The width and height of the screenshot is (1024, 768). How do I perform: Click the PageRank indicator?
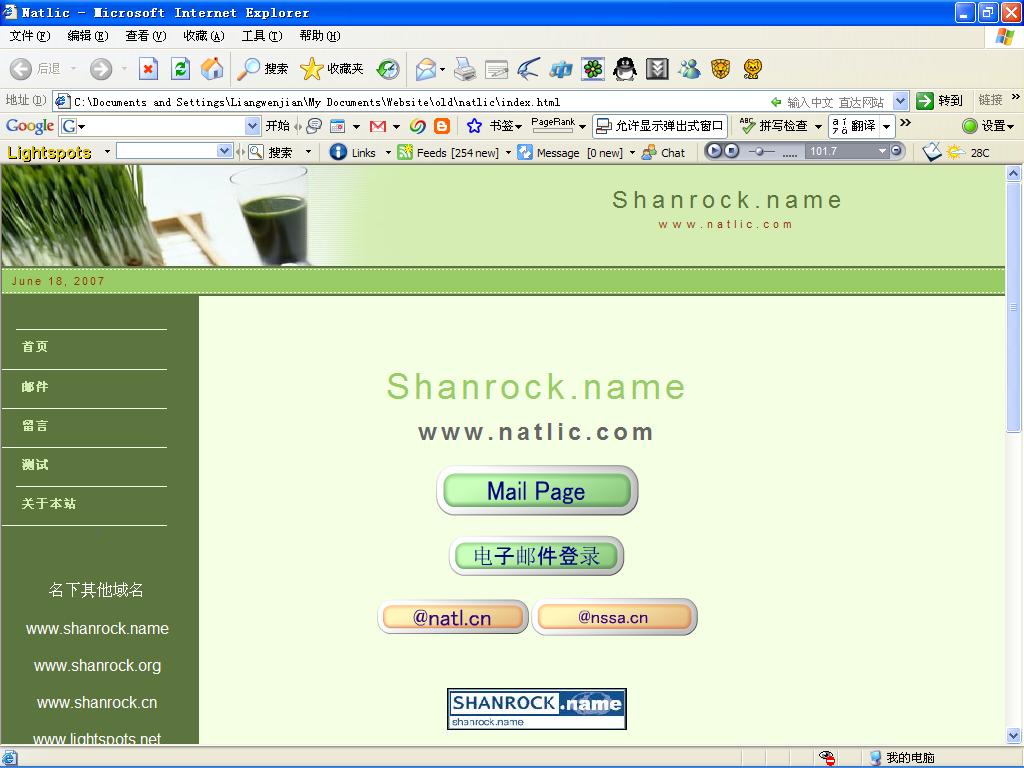[x=553, y=125]
